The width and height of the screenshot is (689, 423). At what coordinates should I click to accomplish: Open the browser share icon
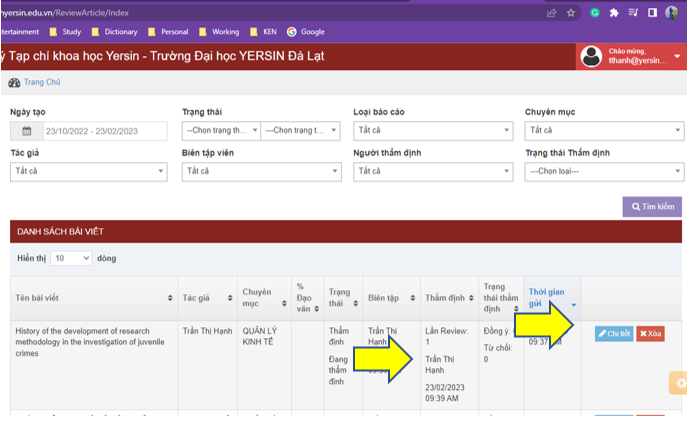pyautogui.click(x=551, y=13)
